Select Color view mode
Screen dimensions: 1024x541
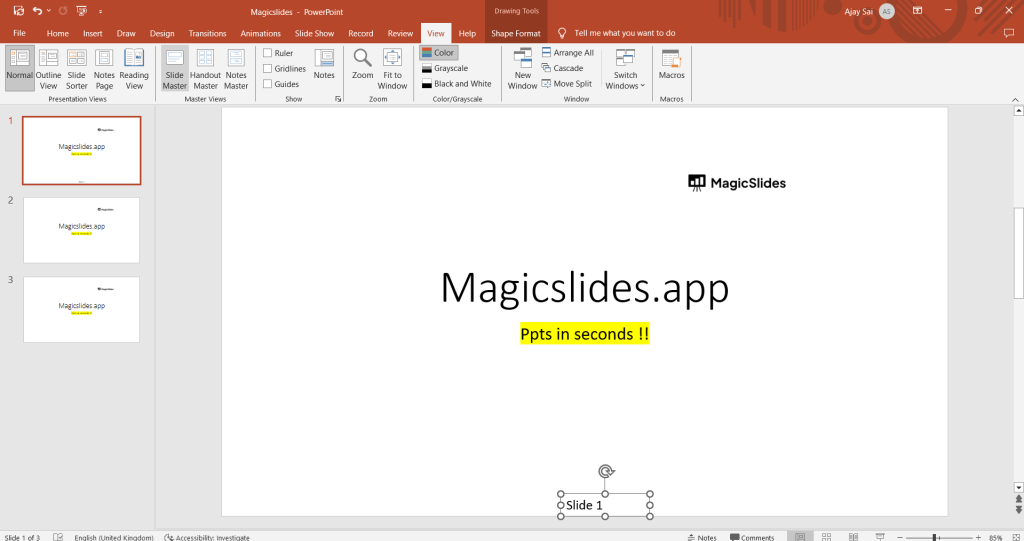pyautogui.click(x=438, y=53)
